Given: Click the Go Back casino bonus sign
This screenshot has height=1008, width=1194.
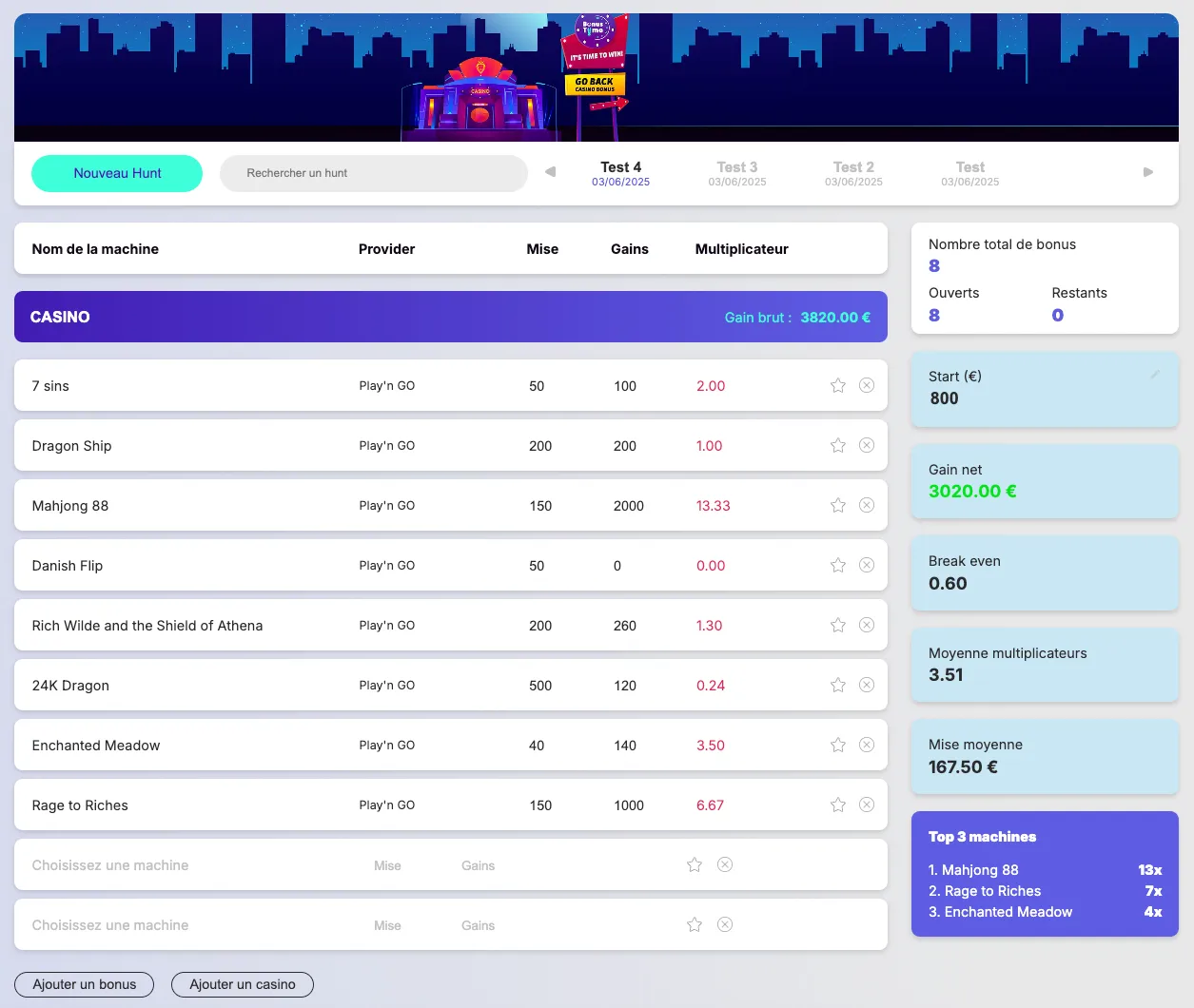Looking at the screenshot, I should click(595, 84).
